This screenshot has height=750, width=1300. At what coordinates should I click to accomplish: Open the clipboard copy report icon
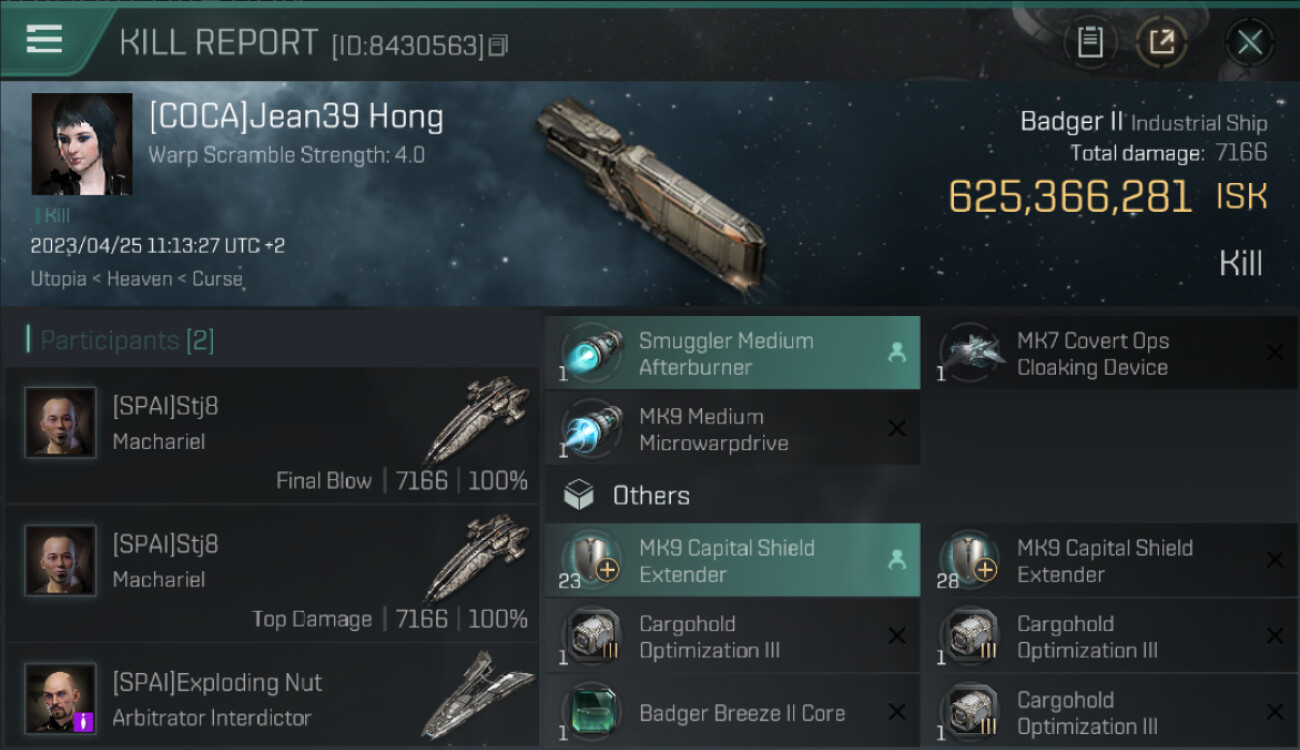pos(1090,42)
